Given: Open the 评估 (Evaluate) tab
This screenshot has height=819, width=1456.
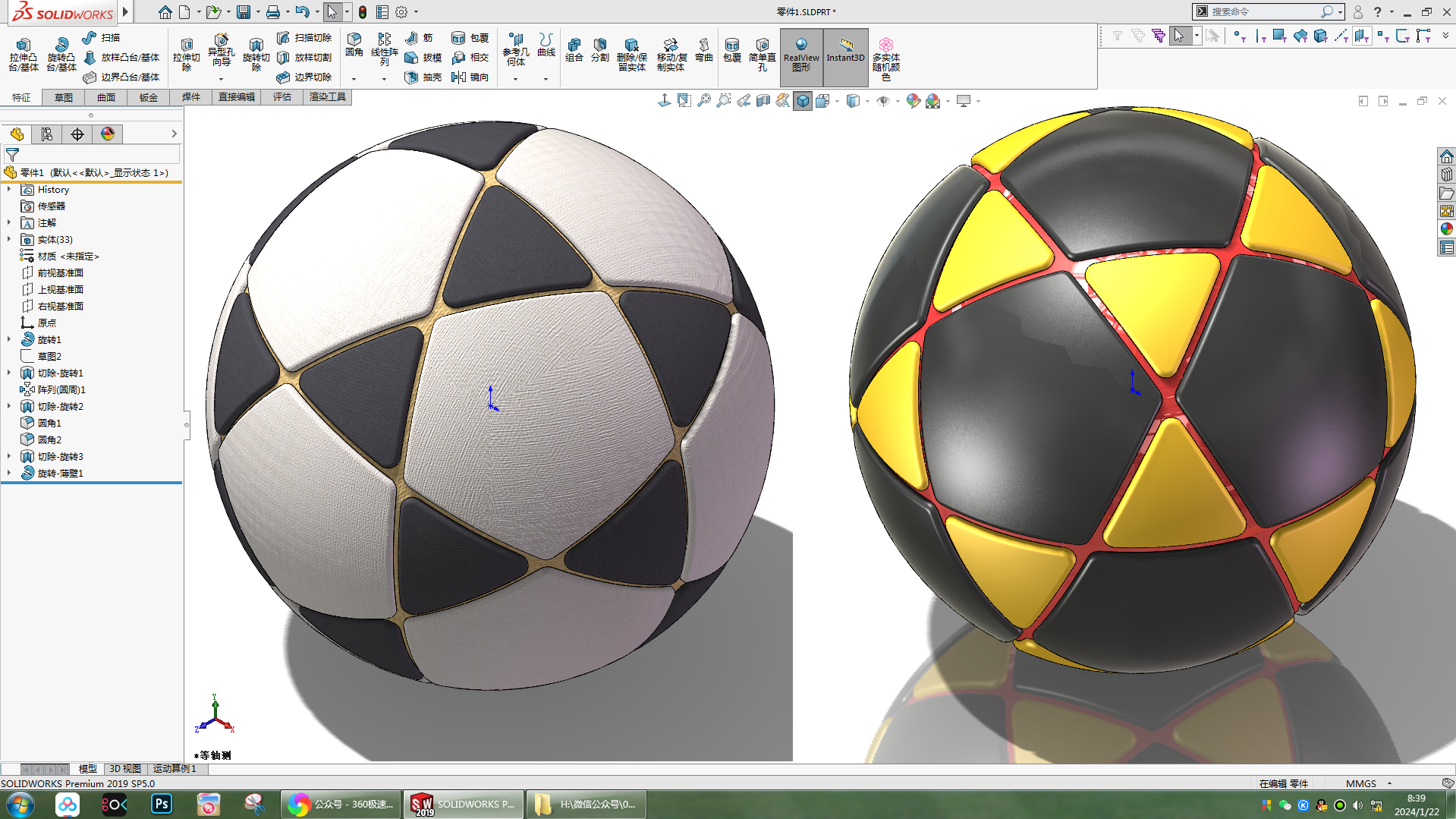Looking at the screenshot, I should click(x=282, y=97).
